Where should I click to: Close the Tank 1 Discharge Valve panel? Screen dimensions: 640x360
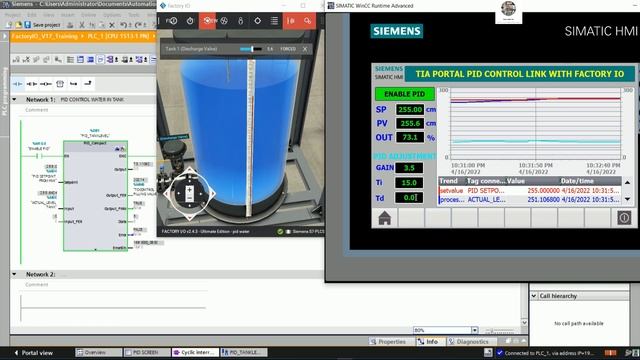point(305,49)
